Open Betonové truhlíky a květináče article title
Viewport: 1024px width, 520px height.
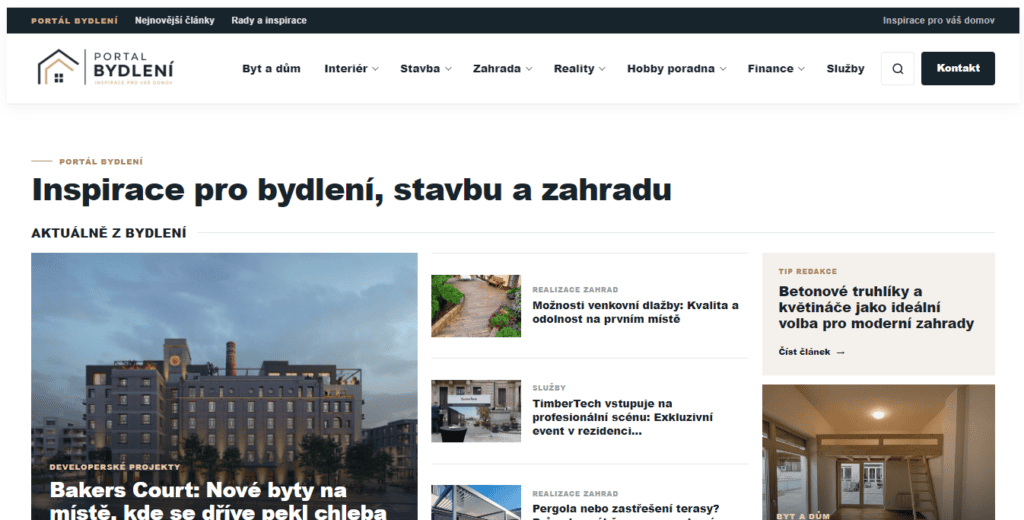876,307
